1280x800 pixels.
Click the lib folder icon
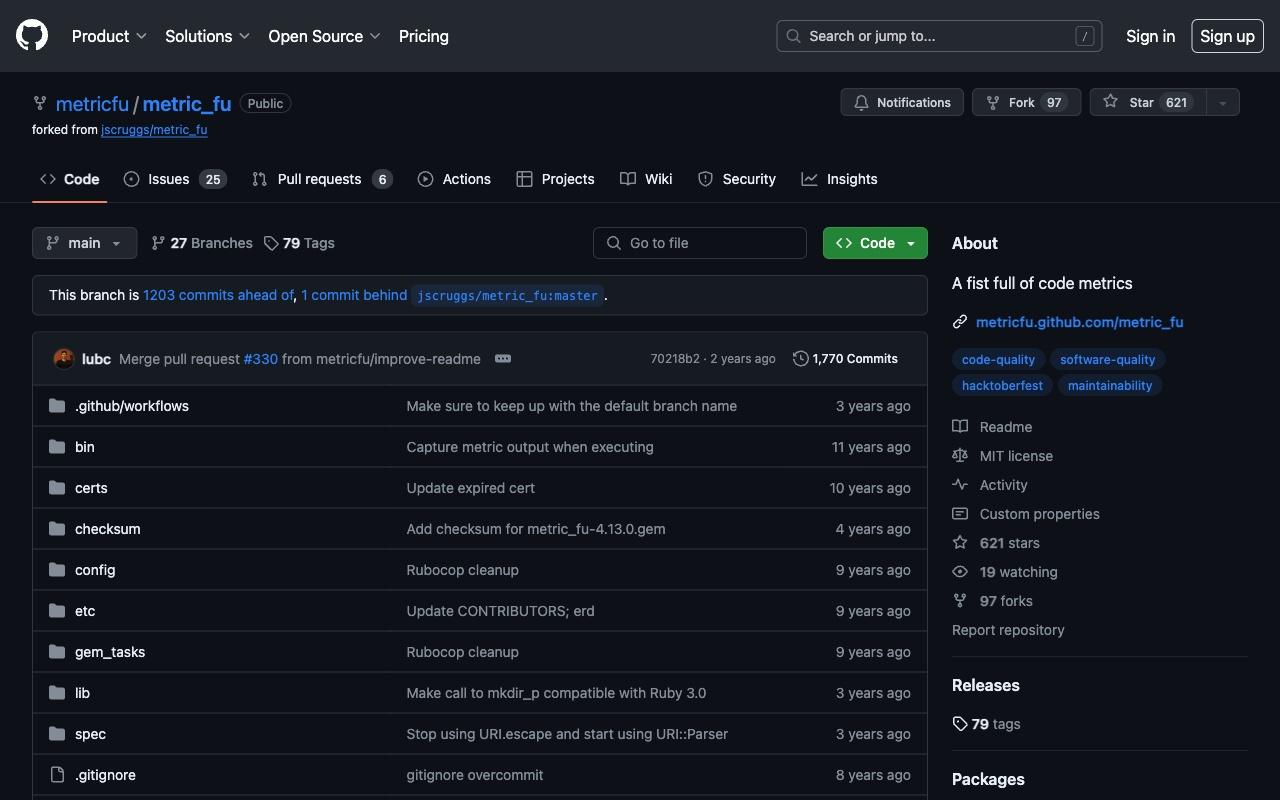pos(57,693)
